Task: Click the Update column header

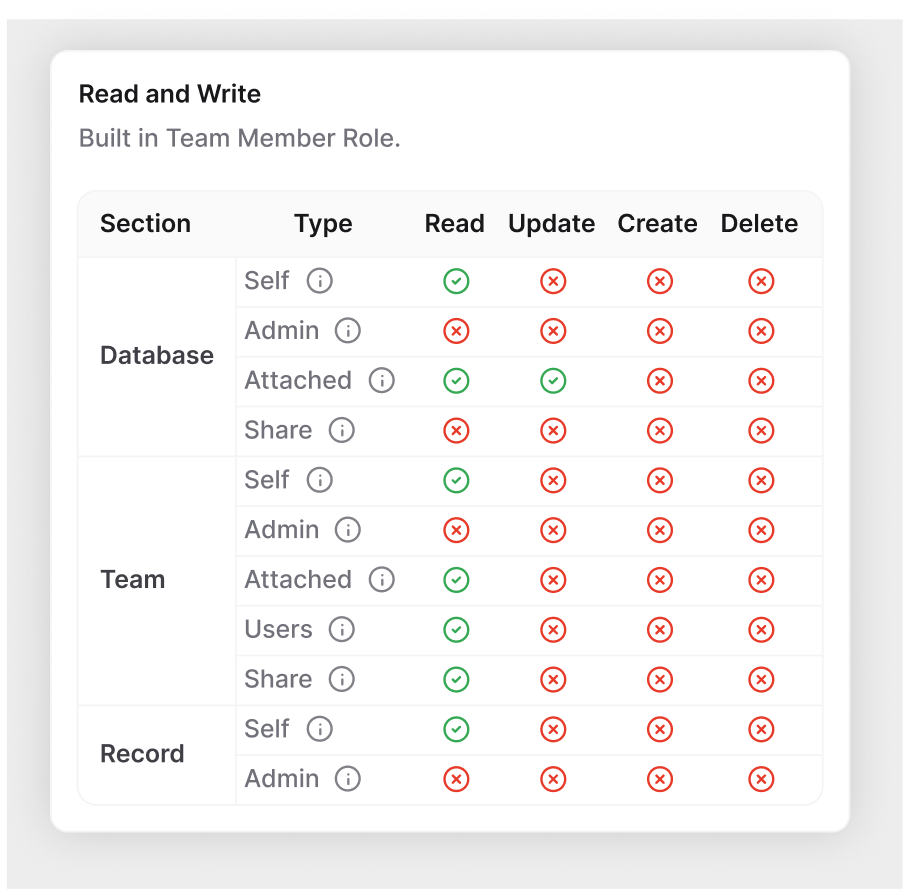Action: tap(551, 223)
